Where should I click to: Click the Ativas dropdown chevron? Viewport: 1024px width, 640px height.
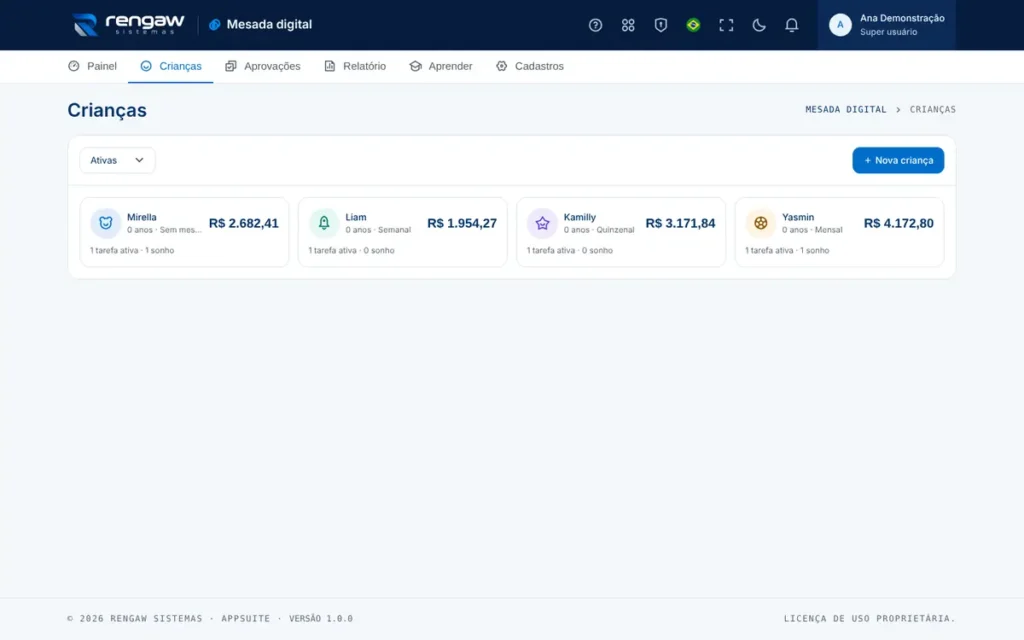pyautogui.click(x=139, y=160)
